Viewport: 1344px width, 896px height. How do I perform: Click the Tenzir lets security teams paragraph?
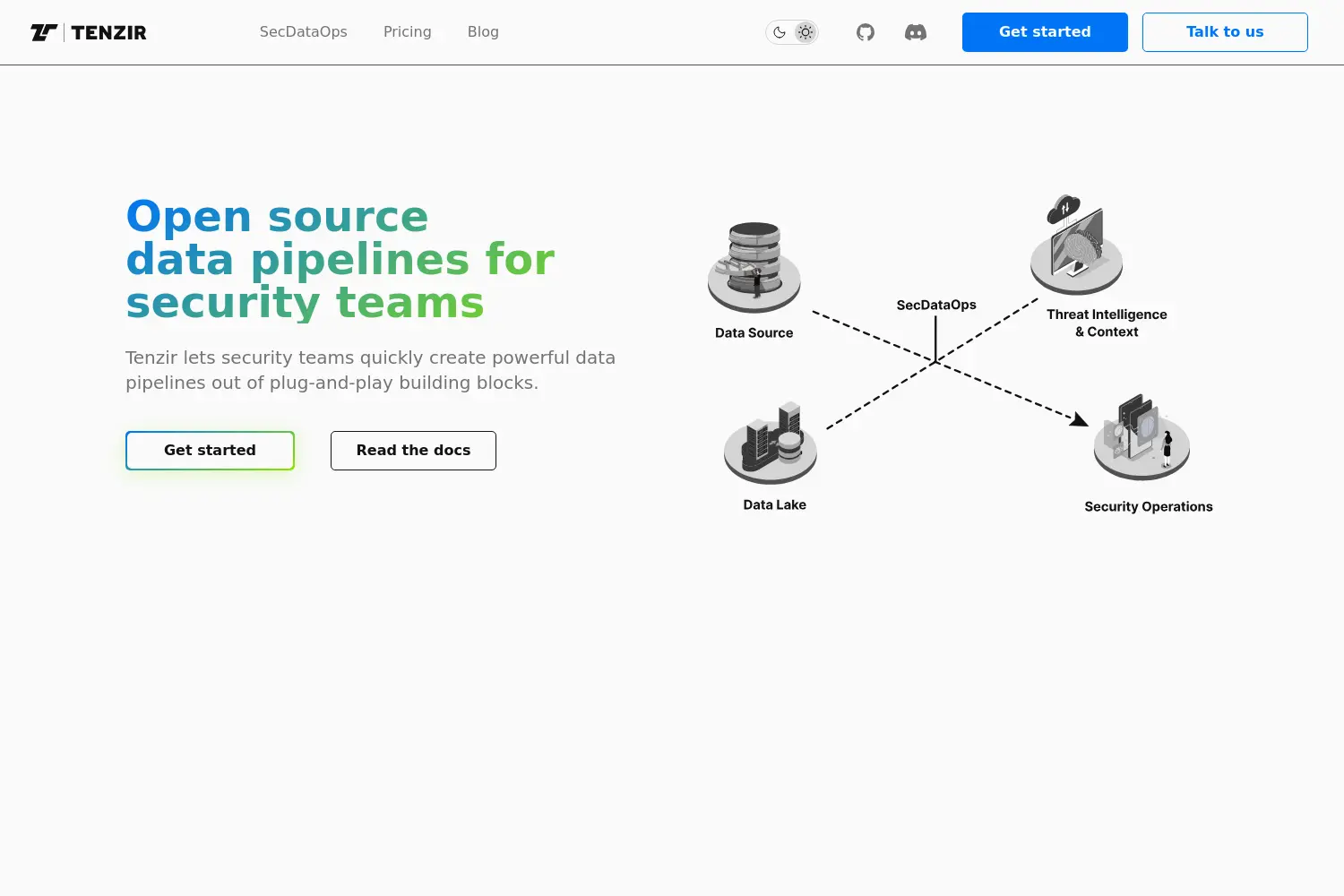pos(371,370)
